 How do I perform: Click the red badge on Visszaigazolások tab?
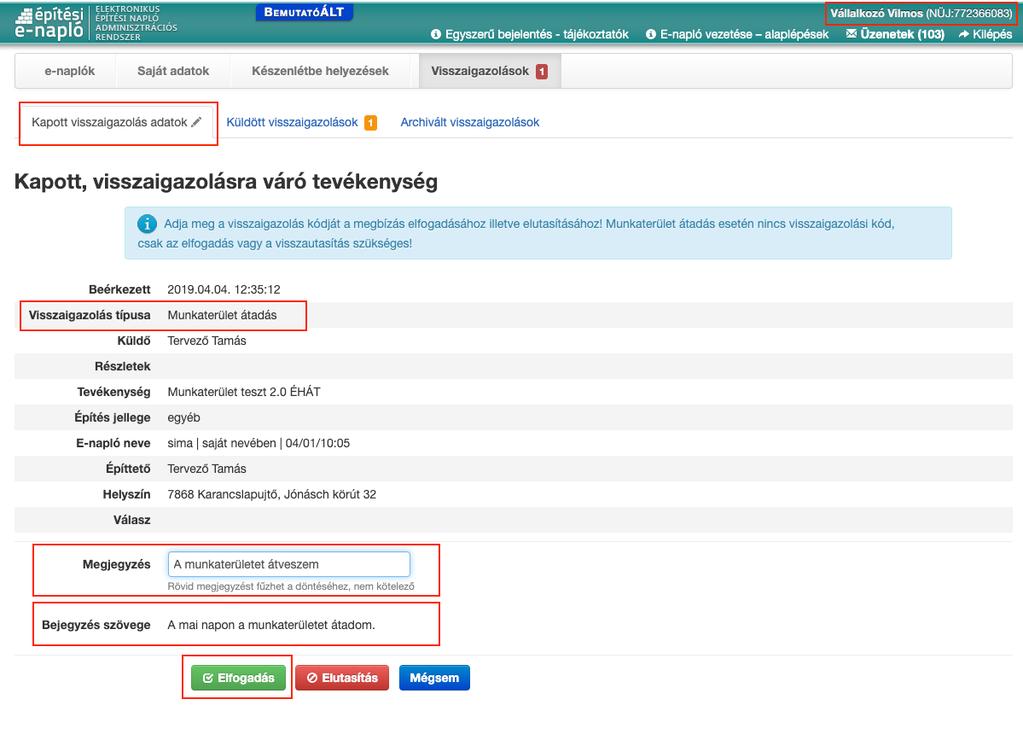(542, 71)
